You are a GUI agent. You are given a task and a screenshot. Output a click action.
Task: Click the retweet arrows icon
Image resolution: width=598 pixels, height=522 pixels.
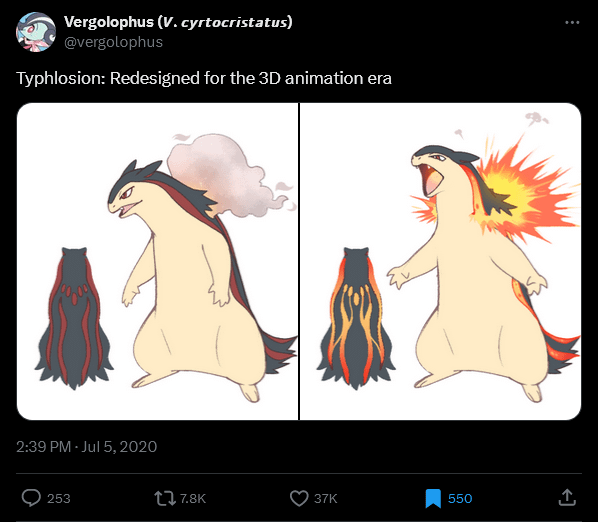(165, 498)
